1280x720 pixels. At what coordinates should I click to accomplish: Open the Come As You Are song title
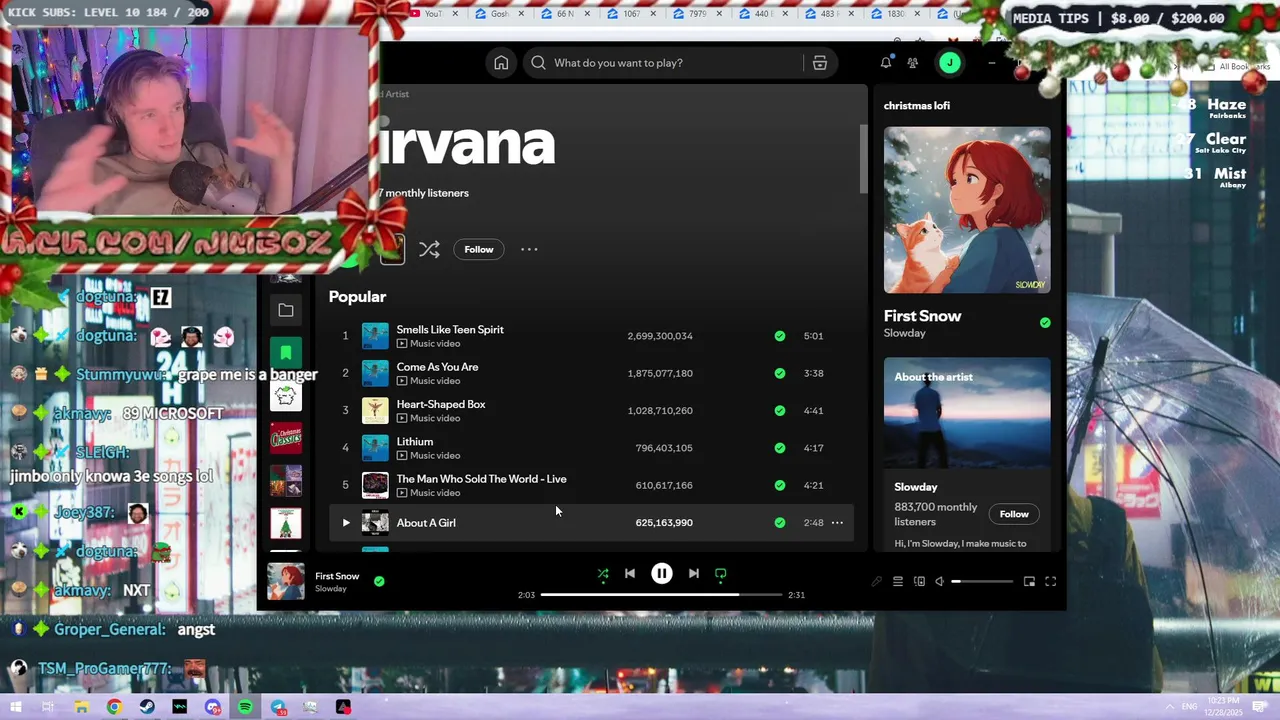tap(437, 367)
